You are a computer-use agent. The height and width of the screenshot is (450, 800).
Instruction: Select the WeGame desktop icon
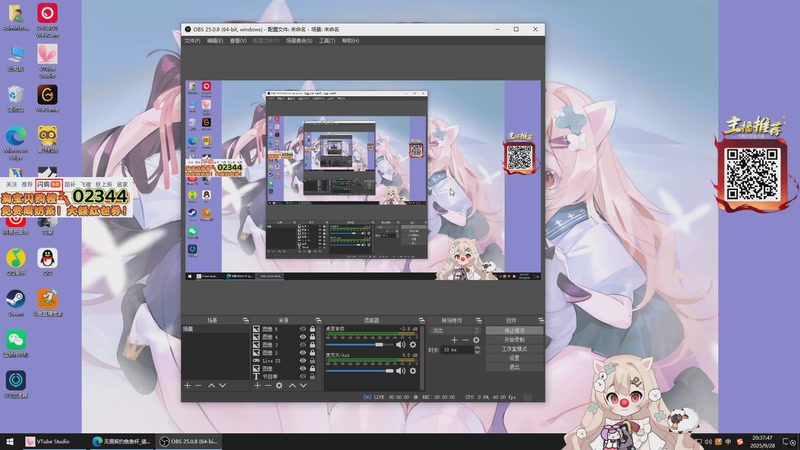click(47, 98)
